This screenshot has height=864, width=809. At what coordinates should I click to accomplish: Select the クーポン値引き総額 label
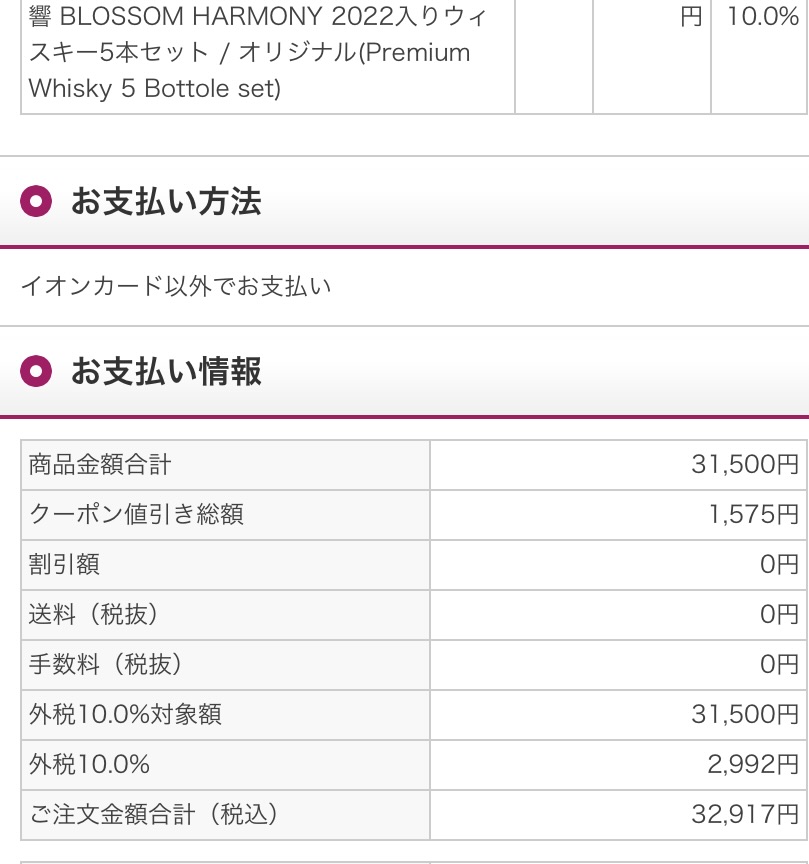coord(137,515)
